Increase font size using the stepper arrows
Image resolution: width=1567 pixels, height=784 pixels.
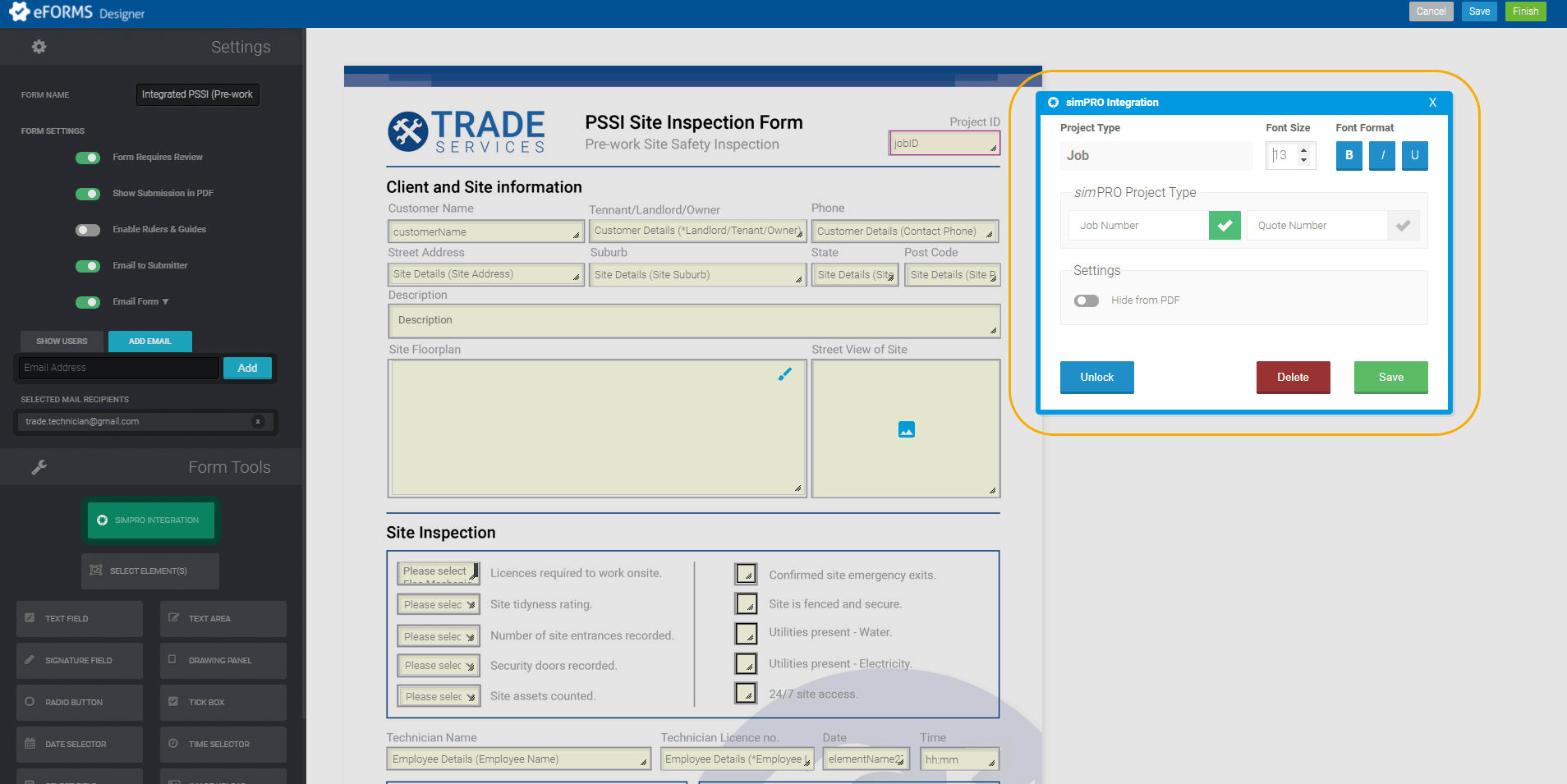1303,151
